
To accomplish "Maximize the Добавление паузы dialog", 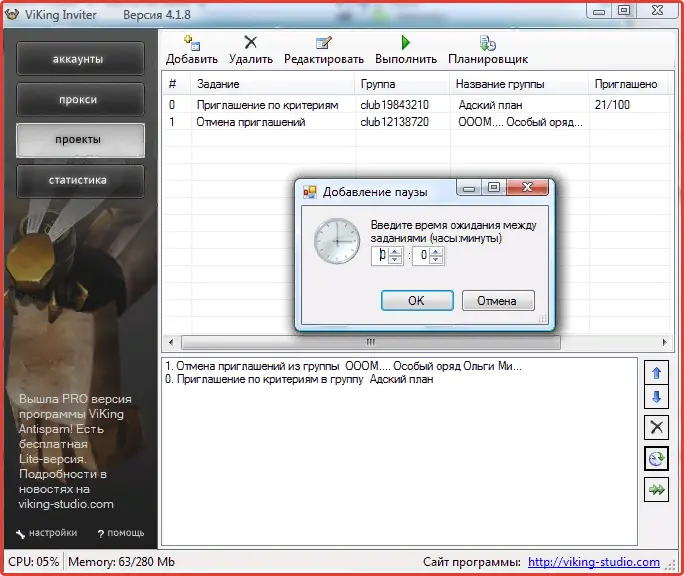I will 494,187.
